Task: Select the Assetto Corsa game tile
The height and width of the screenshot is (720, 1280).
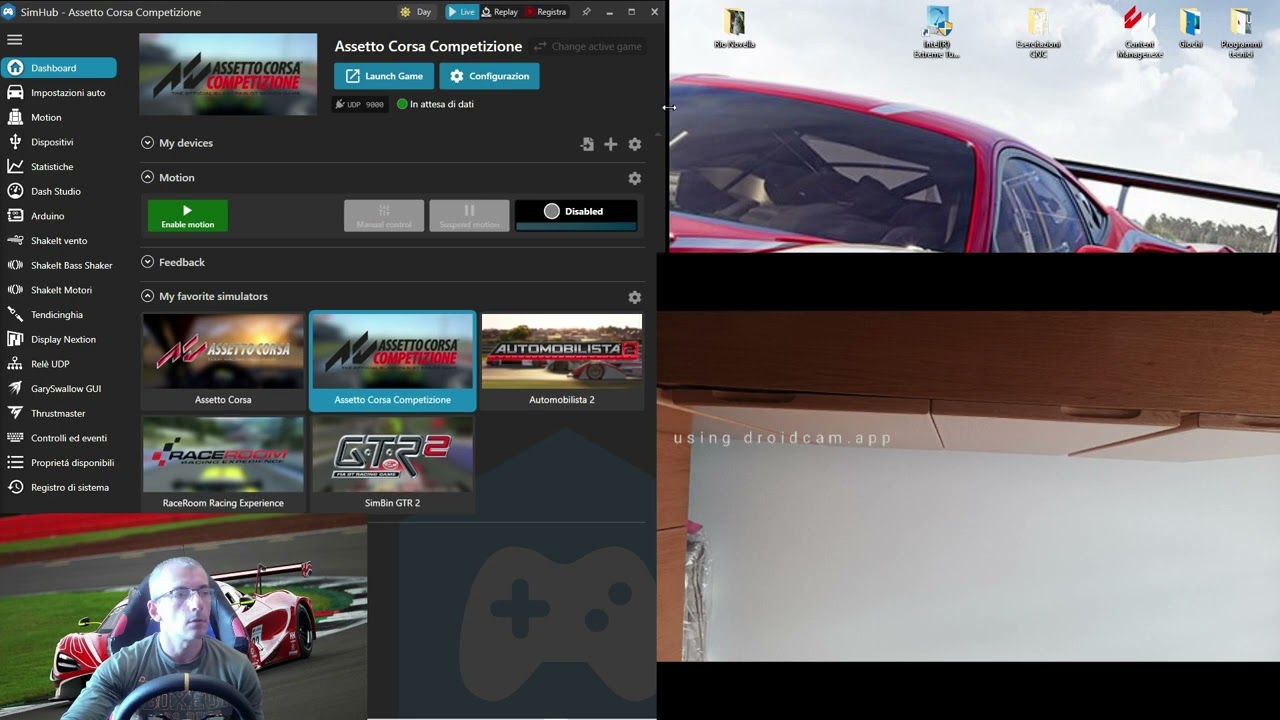Action: tap(223, 361)
